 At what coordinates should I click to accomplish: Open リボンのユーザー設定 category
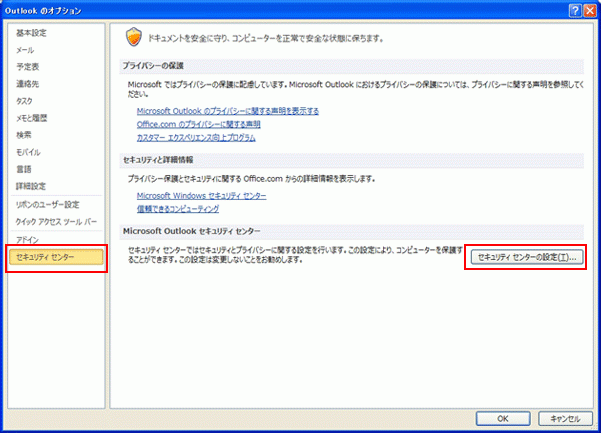(48, 205)
